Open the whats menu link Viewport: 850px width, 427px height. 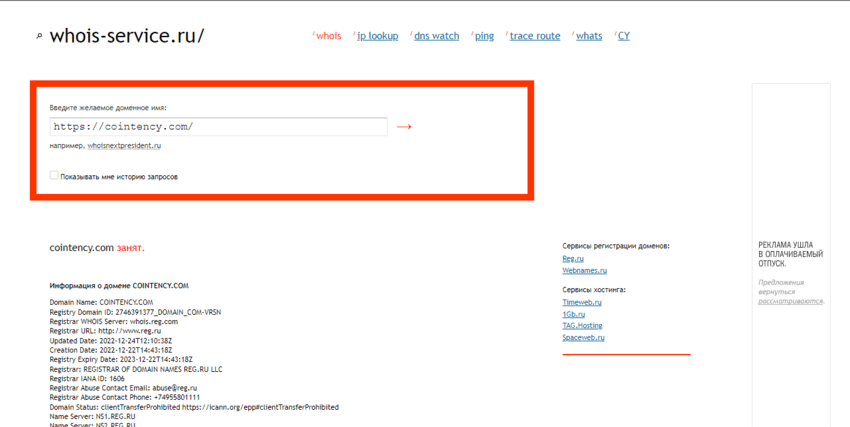(x=589, y=36)
